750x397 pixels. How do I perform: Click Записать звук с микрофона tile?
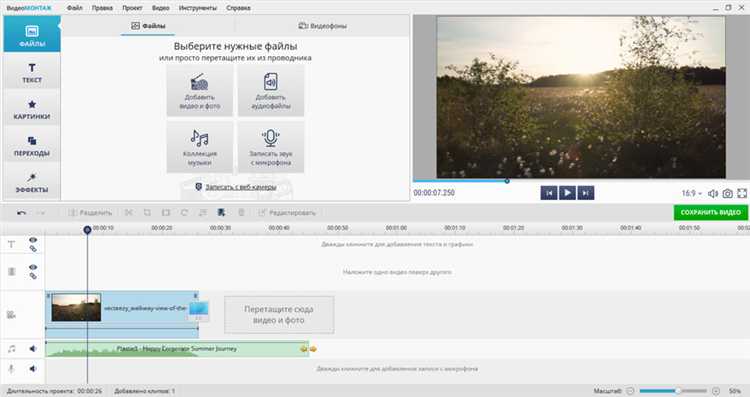[271, 146]
